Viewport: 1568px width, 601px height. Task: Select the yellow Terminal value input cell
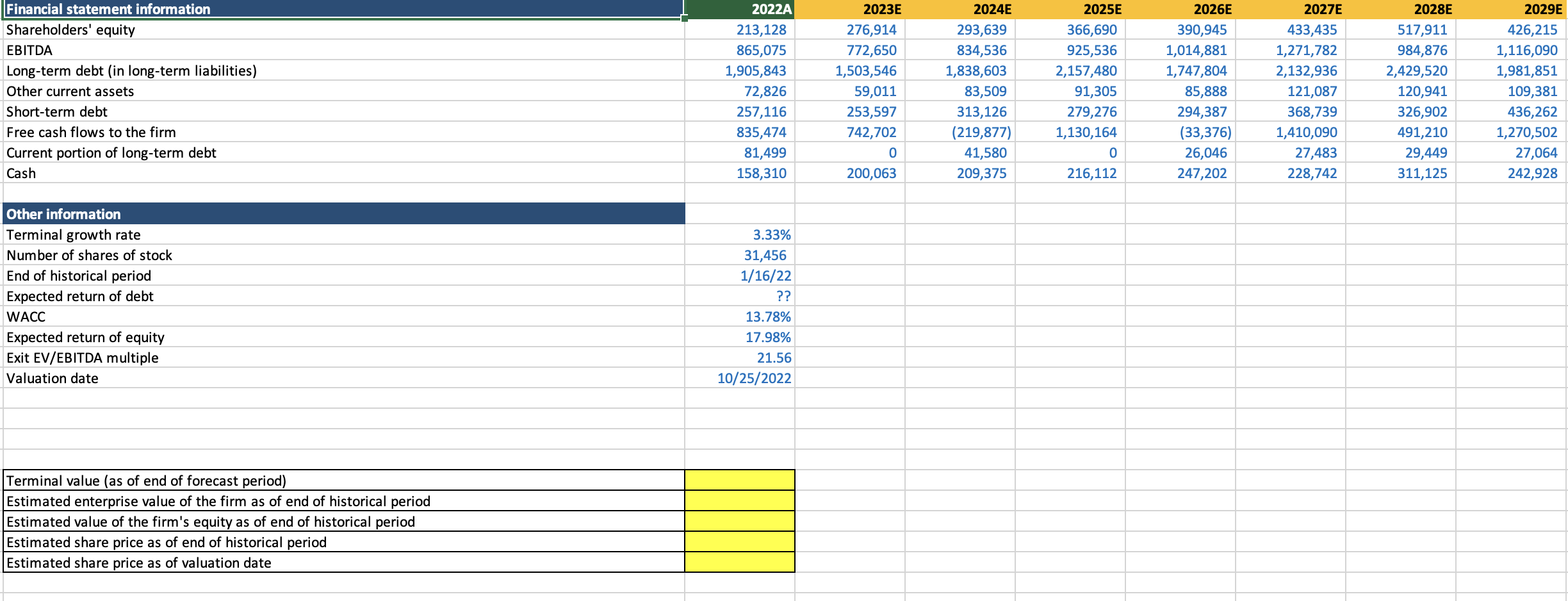[x=740, y=481]
